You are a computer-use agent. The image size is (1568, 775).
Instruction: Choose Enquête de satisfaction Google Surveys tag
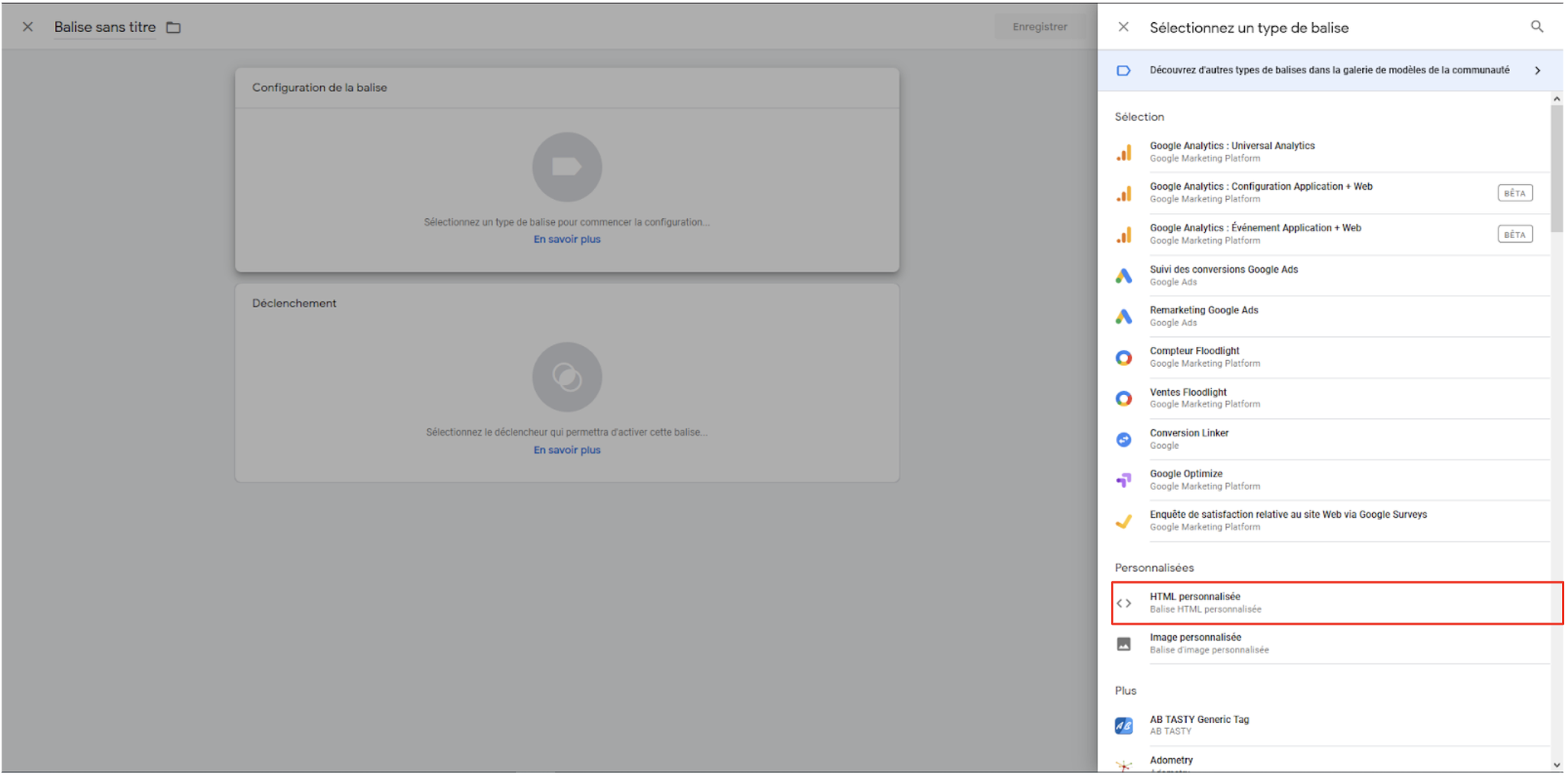click(x=1331, y=522)
